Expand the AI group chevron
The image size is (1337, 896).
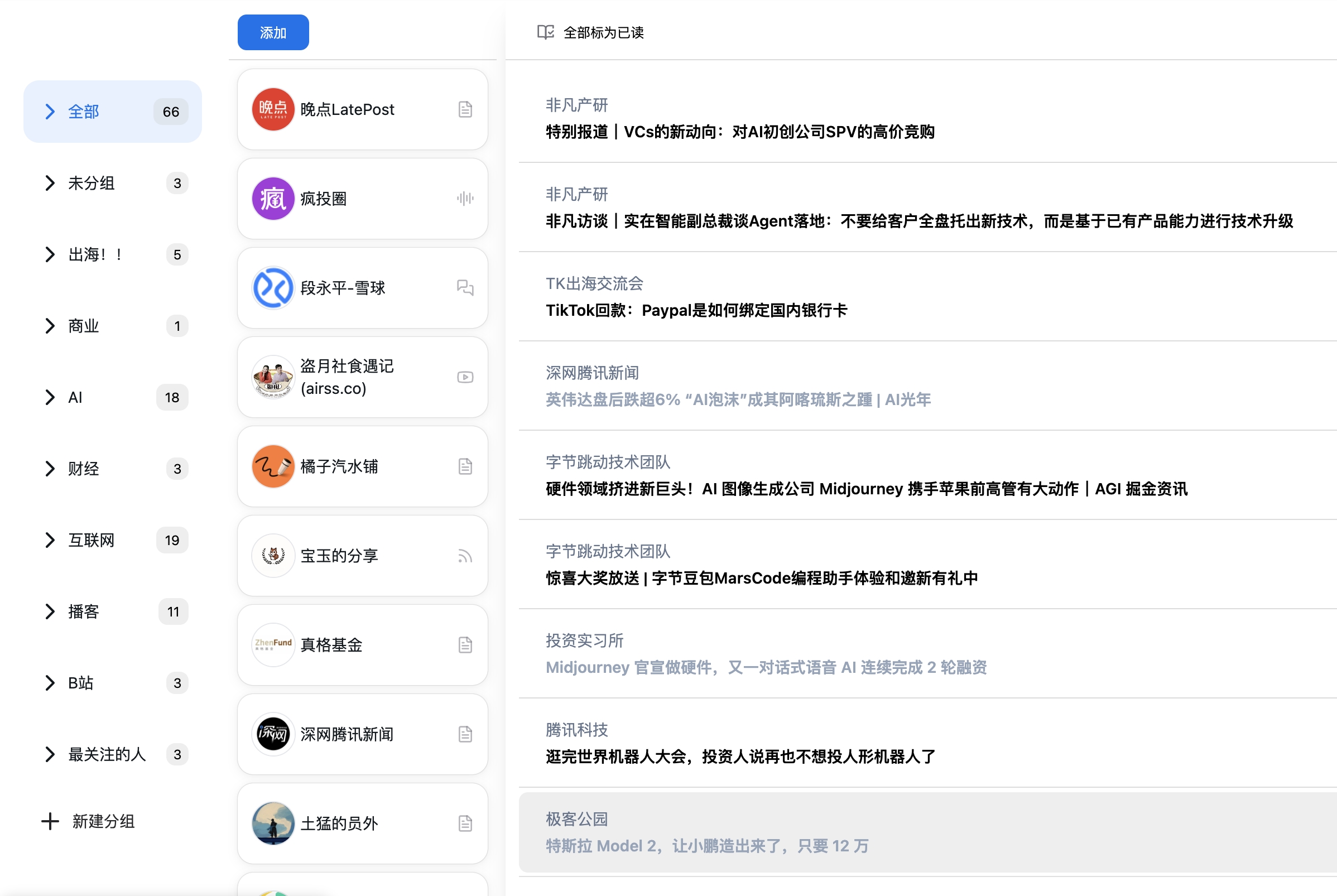click(x=50, y=397)
